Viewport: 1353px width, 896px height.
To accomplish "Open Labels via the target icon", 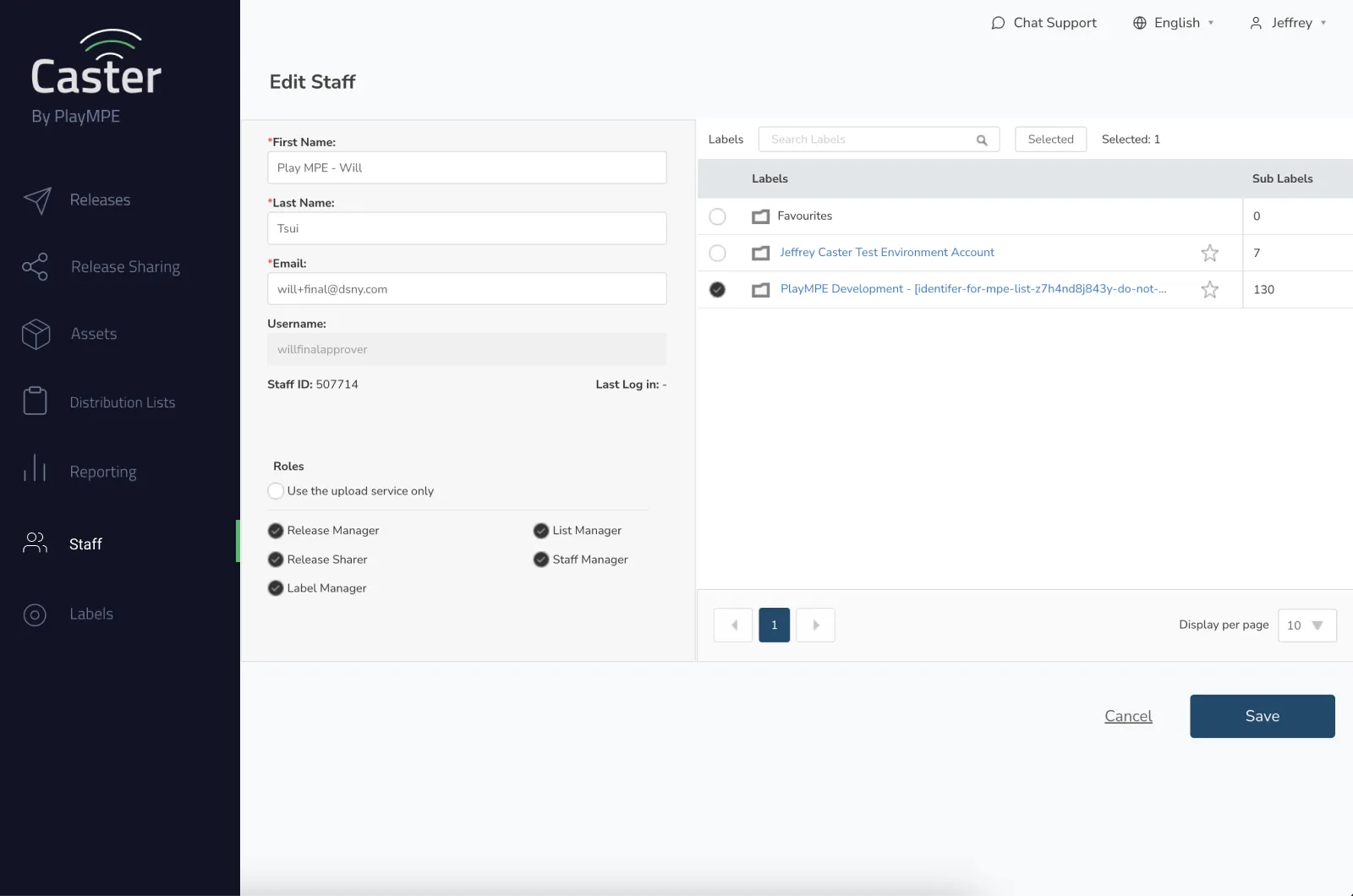I will (x=35, y=615).
